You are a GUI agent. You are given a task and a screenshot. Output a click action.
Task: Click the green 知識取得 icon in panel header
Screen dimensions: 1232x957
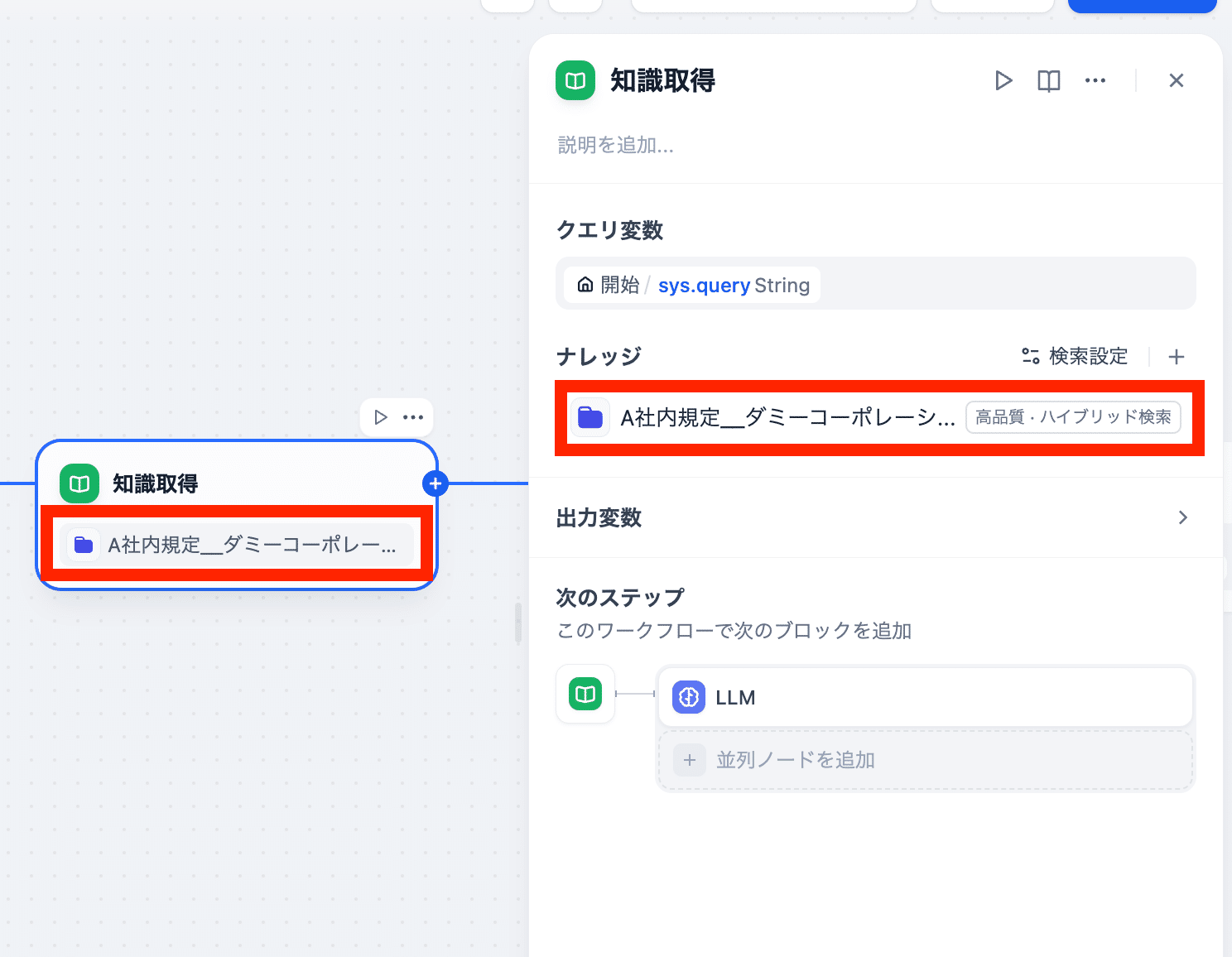pos(575,80)
